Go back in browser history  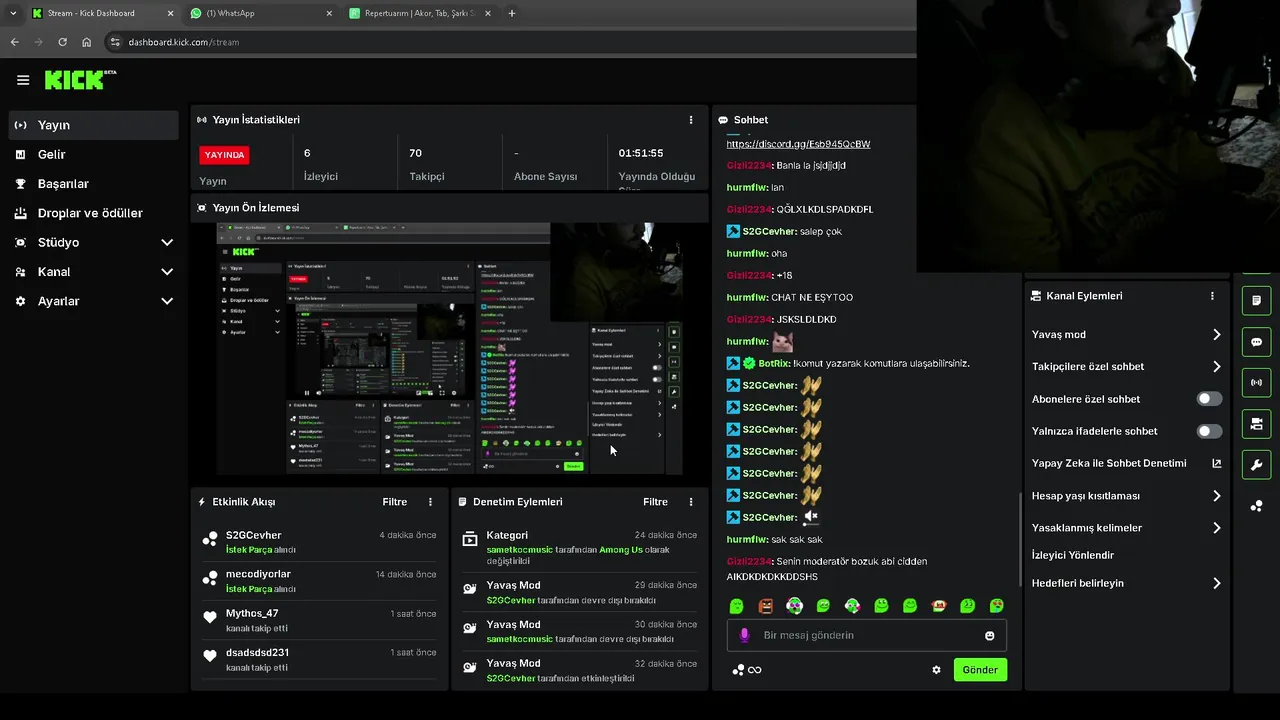14,42
